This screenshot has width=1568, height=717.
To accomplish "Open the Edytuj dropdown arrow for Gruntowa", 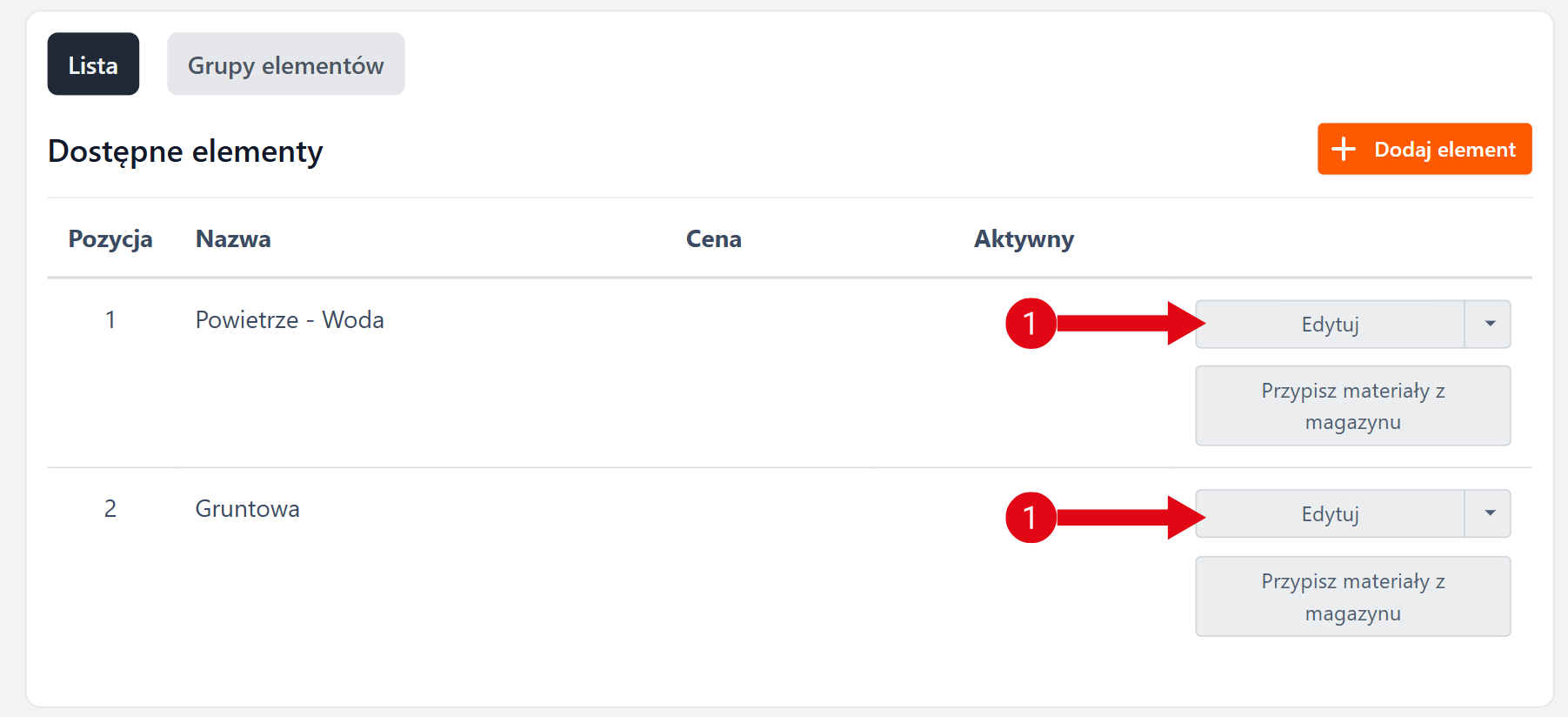I will [1489, 513].
